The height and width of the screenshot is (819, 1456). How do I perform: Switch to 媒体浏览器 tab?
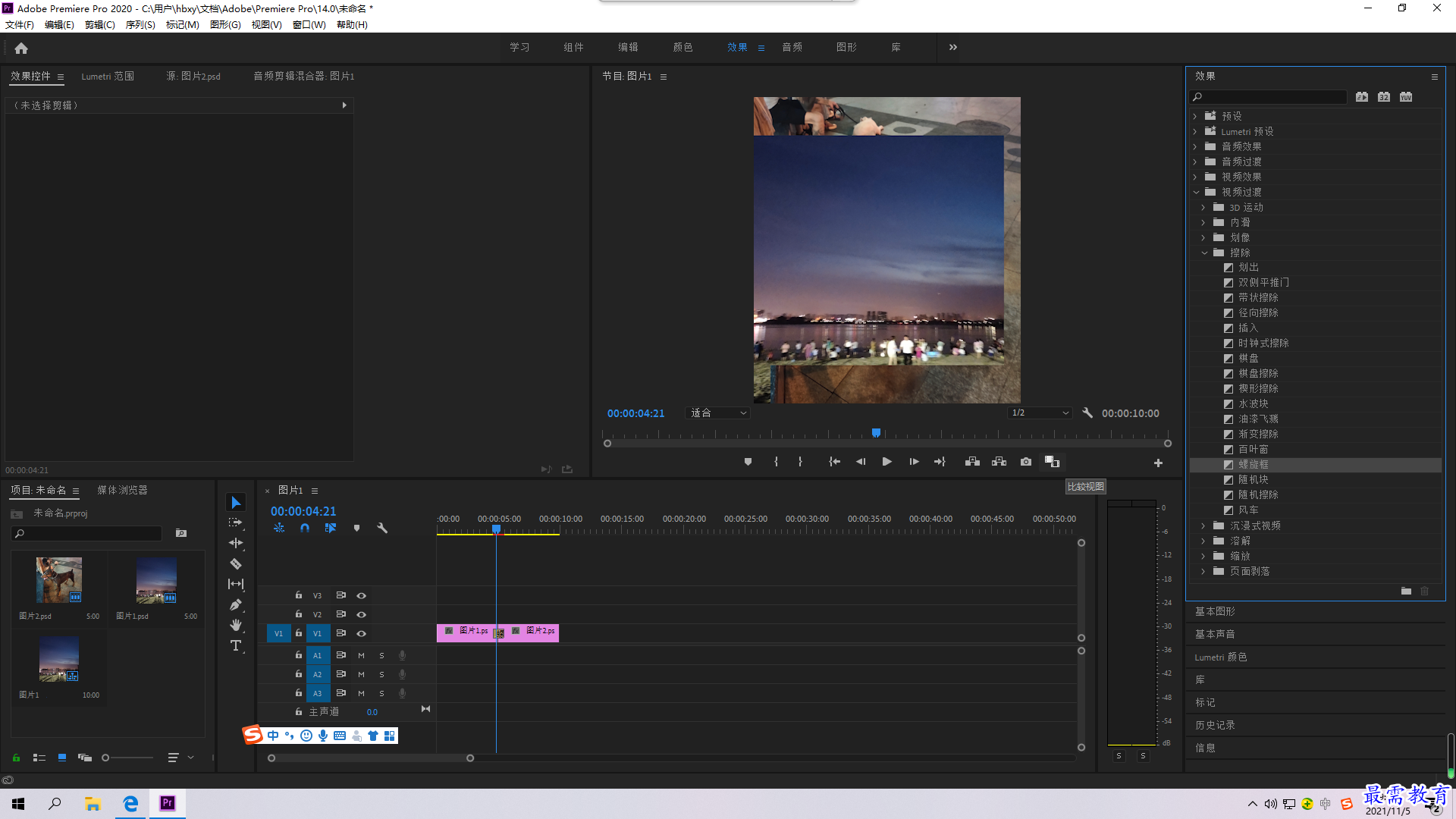[122, 491]
